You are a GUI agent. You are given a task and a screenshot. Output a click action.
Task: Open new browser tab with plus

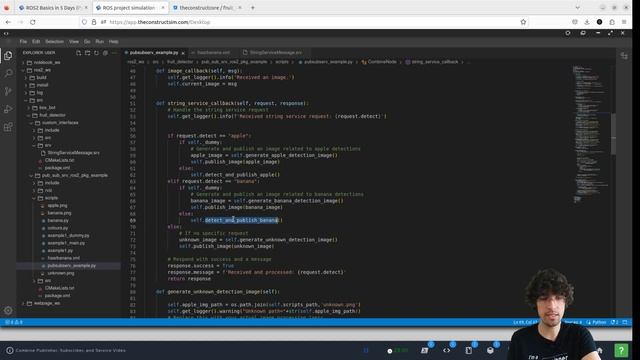(x=253, y=7)
